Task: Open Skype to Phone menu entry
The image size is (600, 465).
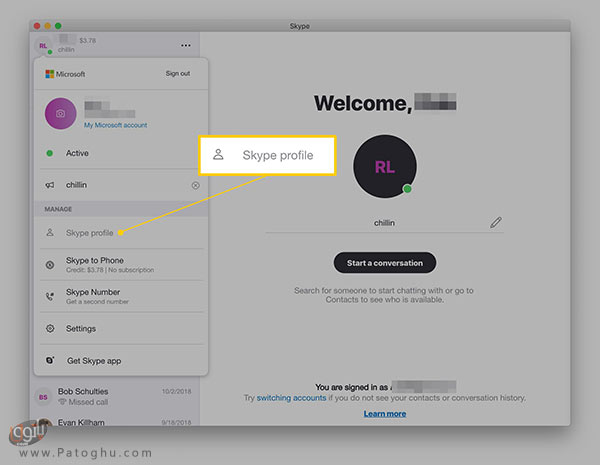Action: pyautogui.click(x=121, y=265)
